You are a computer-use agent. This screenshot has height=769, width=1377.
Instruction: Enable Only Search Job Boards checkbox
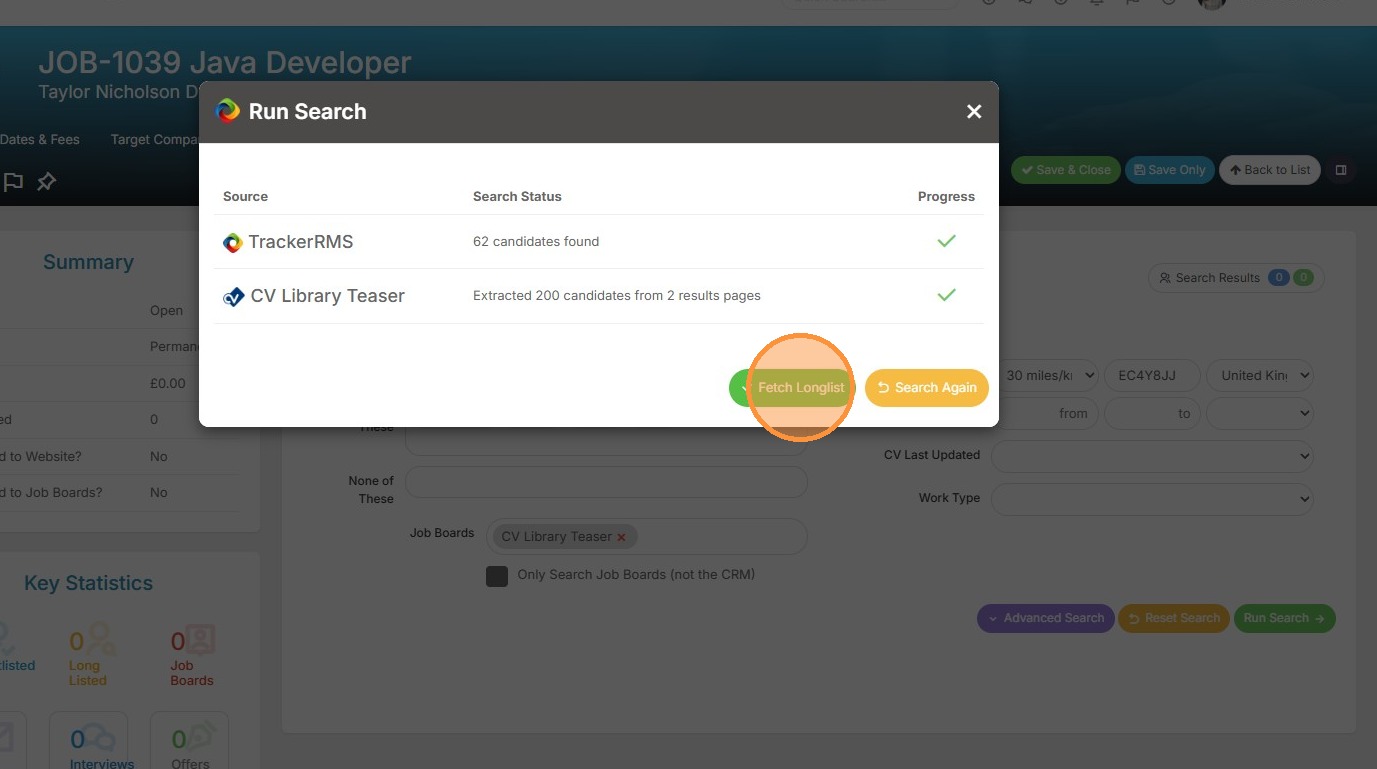[497, 576]
